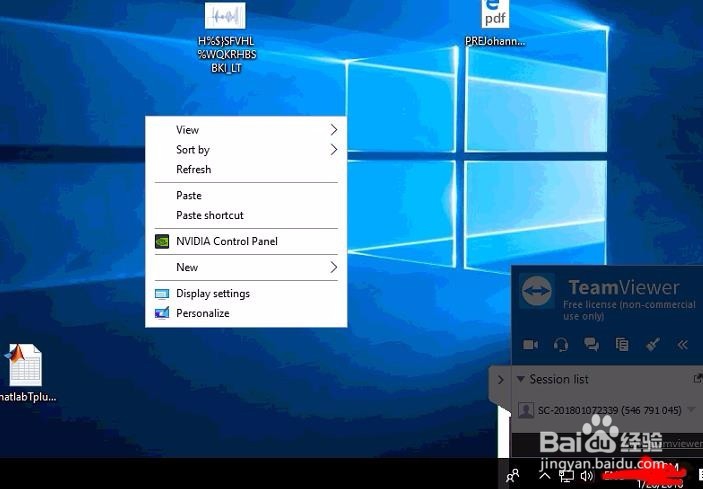Click the network icon in the system tray
703x489 pixels.
[x=566, y=476]
